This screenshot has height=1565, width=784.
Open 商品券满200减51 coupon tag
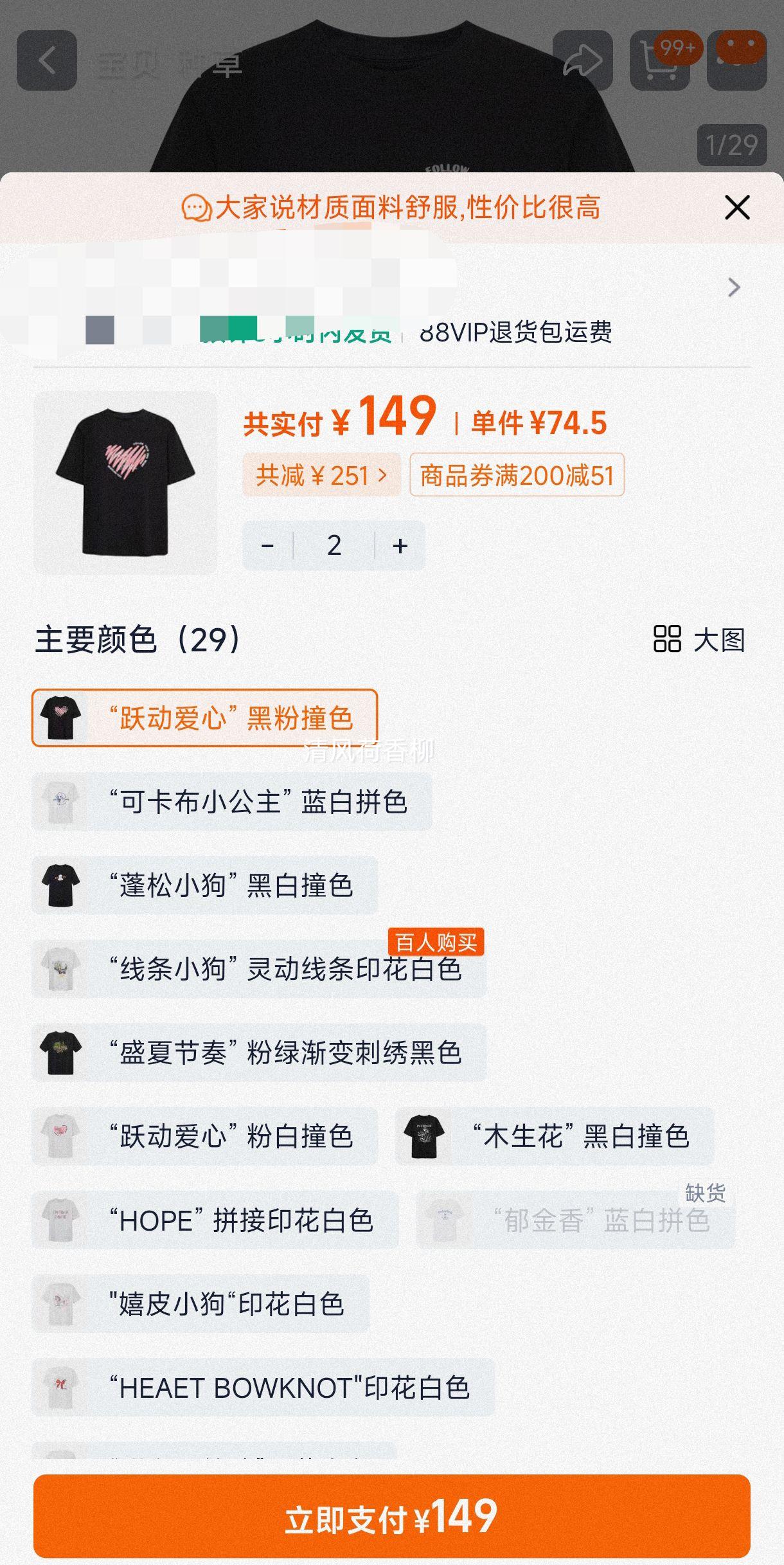pyautogui.click(x=517, y=475)
